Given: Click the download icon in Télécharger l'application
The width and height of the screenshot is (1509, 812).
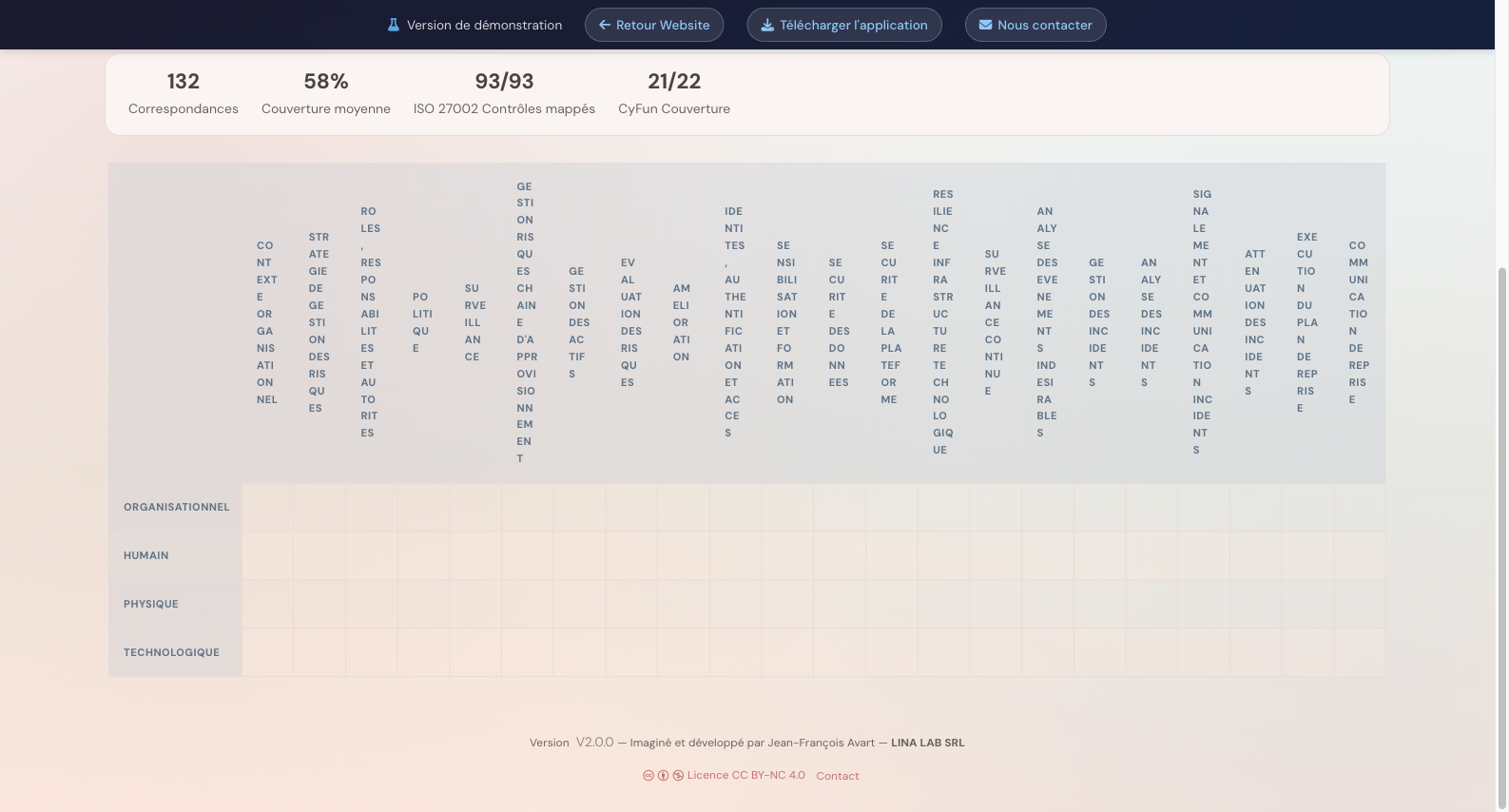Looking at the screenshot, I should [766, 25].
